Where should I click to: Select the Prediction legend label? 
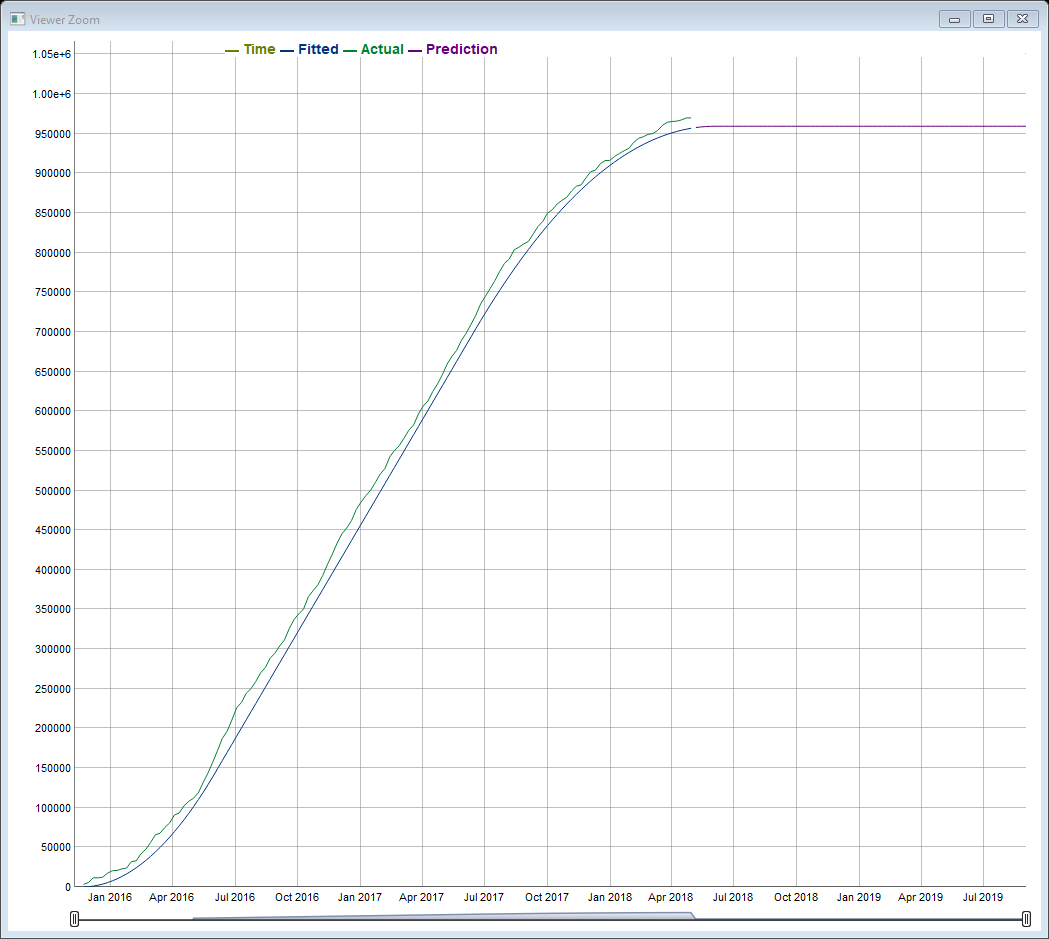(462, 49)
